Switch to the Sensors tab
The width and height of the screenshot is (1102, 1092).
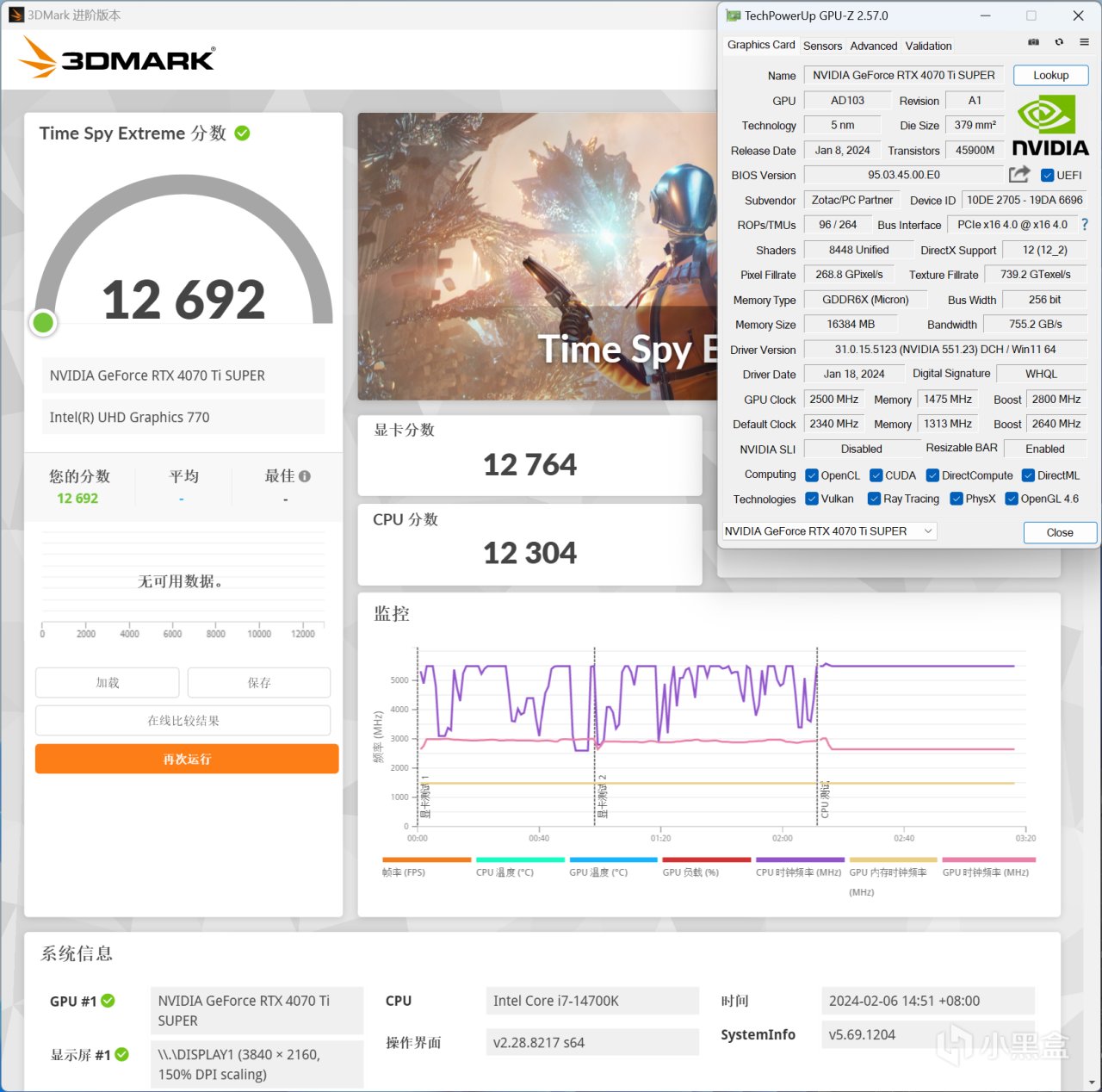point(822,46)
